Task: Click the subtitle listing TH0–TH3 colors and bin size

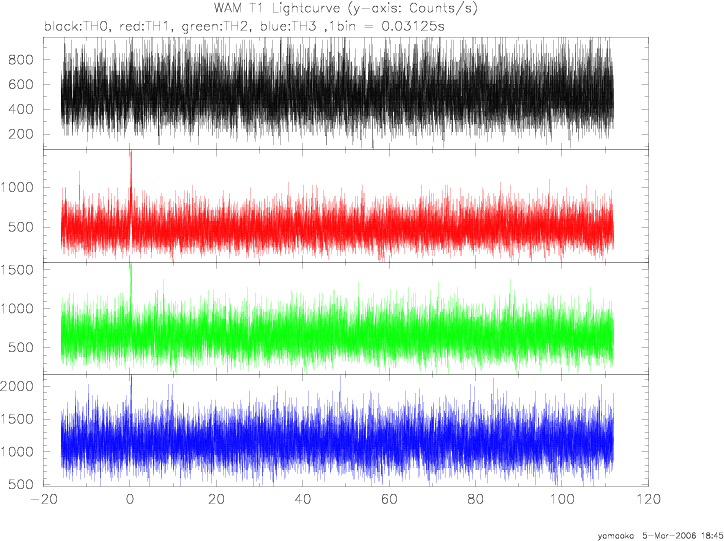Action: pyautogui.click(x=244, y=26)
